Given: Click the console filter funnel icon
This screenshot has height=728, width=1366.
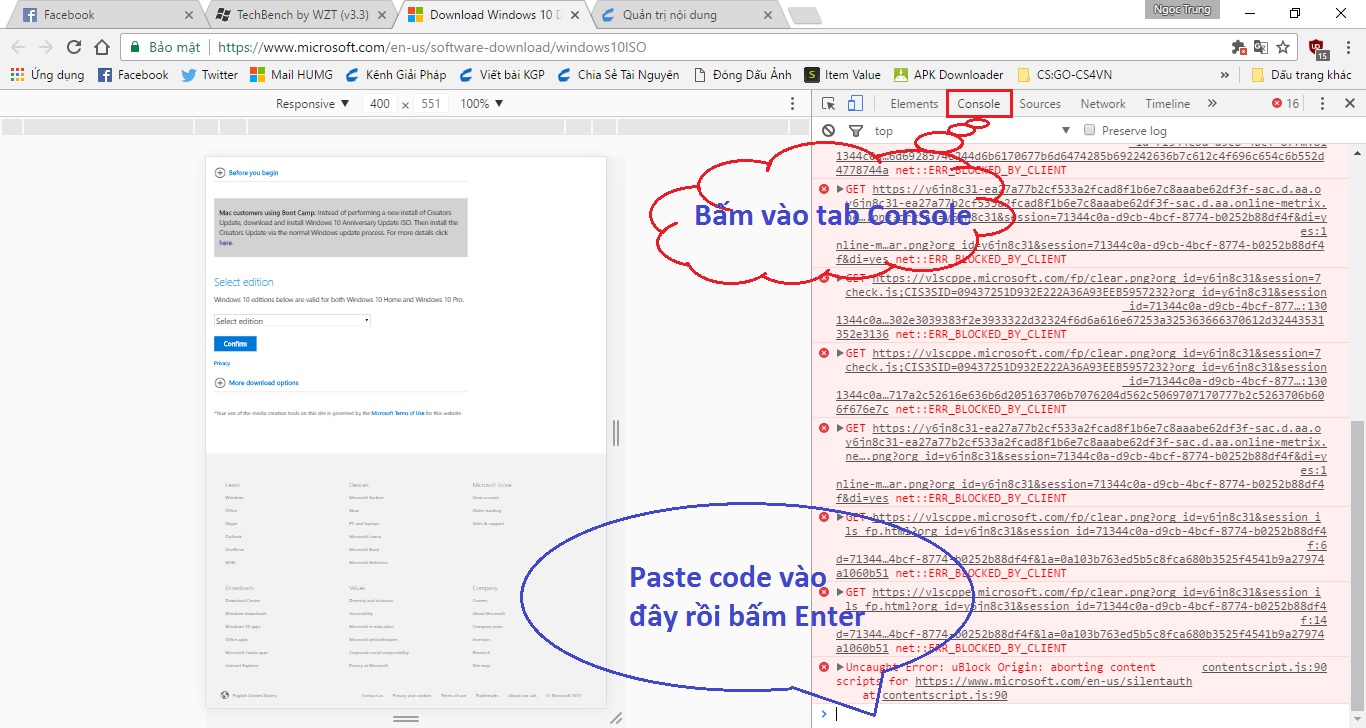Looking at the screenshot, I should pos(855,131).
